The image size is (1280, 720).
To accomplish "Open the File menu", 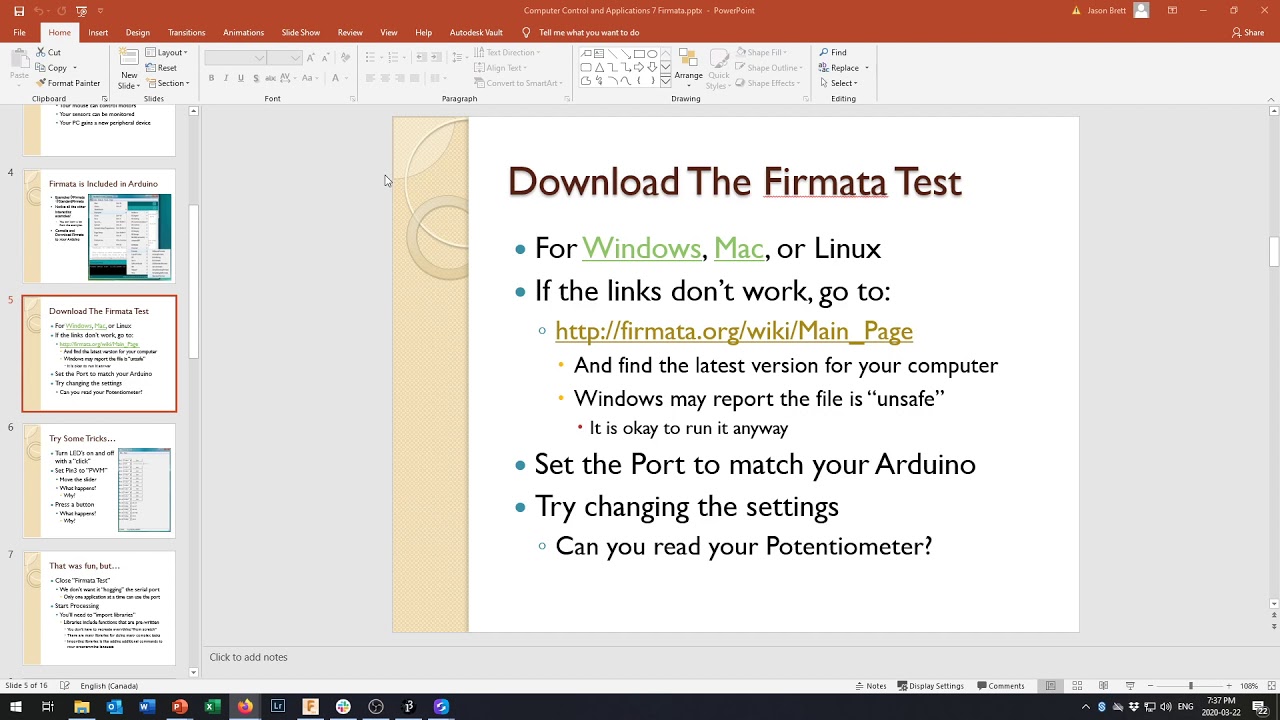I will pos(19,32).
